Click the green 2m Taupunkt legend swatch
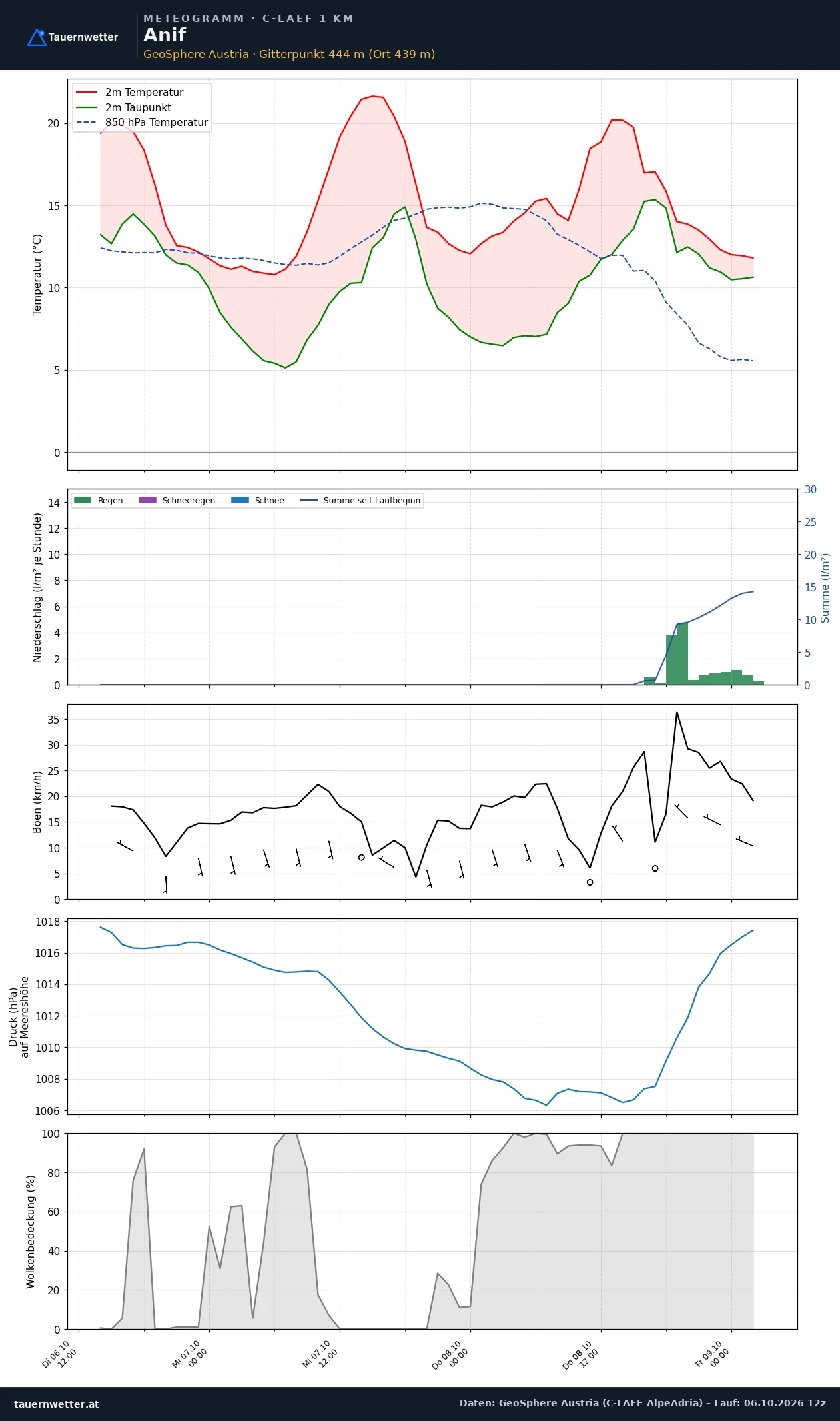Image resolution: width=840 pixels, height=1421 pixels. coord(87,107)
